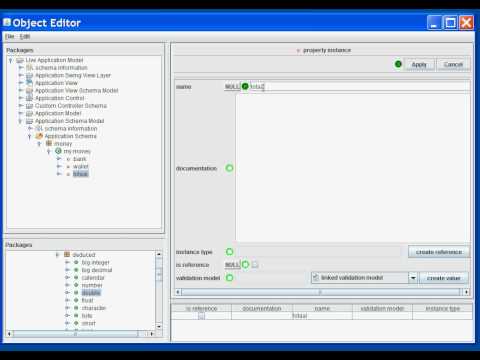480x360 pixels.
Task: Toggle the is reference checkbox in table row
Action: 201,316
